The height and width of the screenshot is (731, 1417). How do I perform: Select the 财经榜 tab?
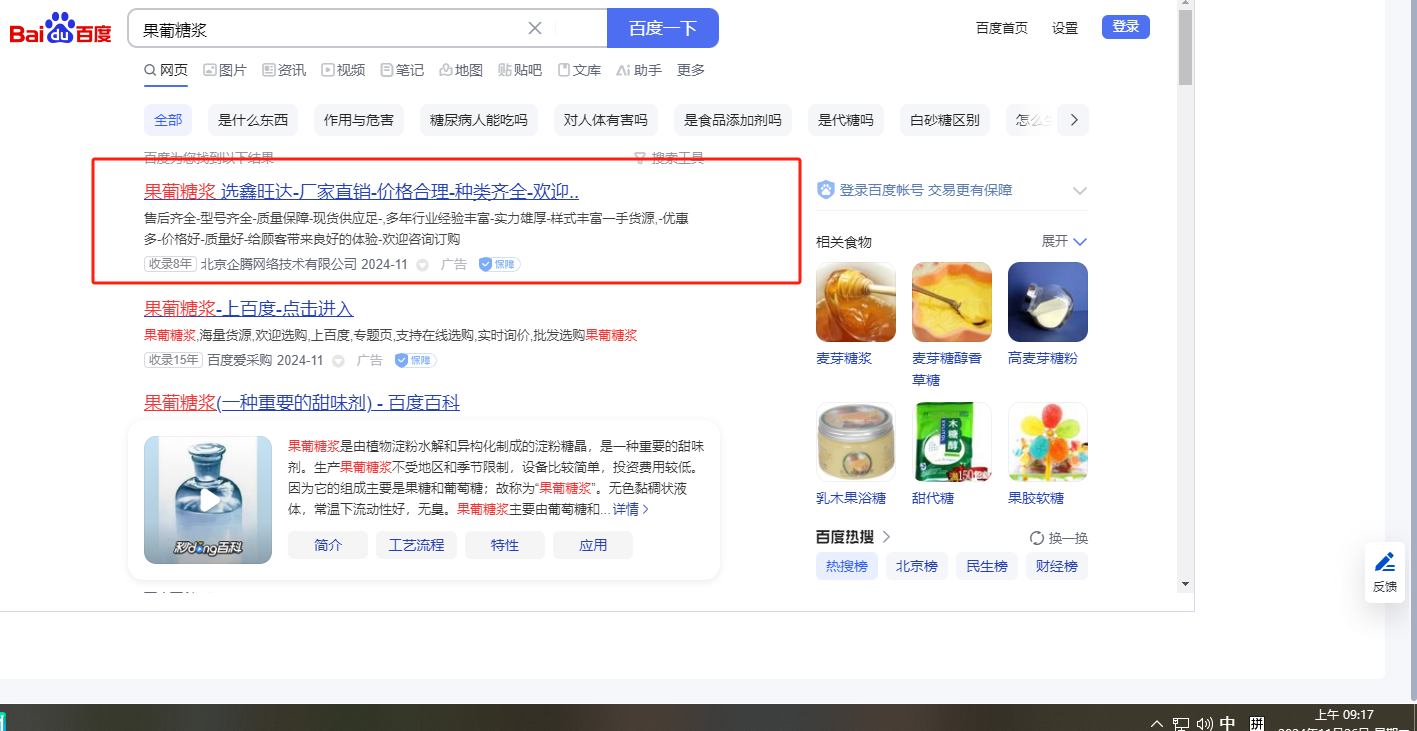[1057, 566]
